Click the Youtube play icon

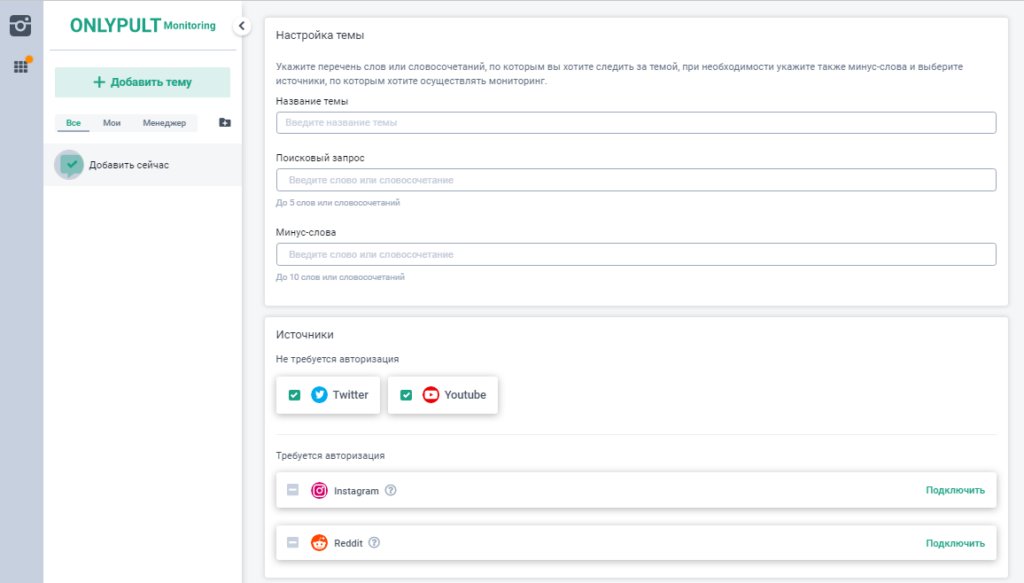point(431,395)
